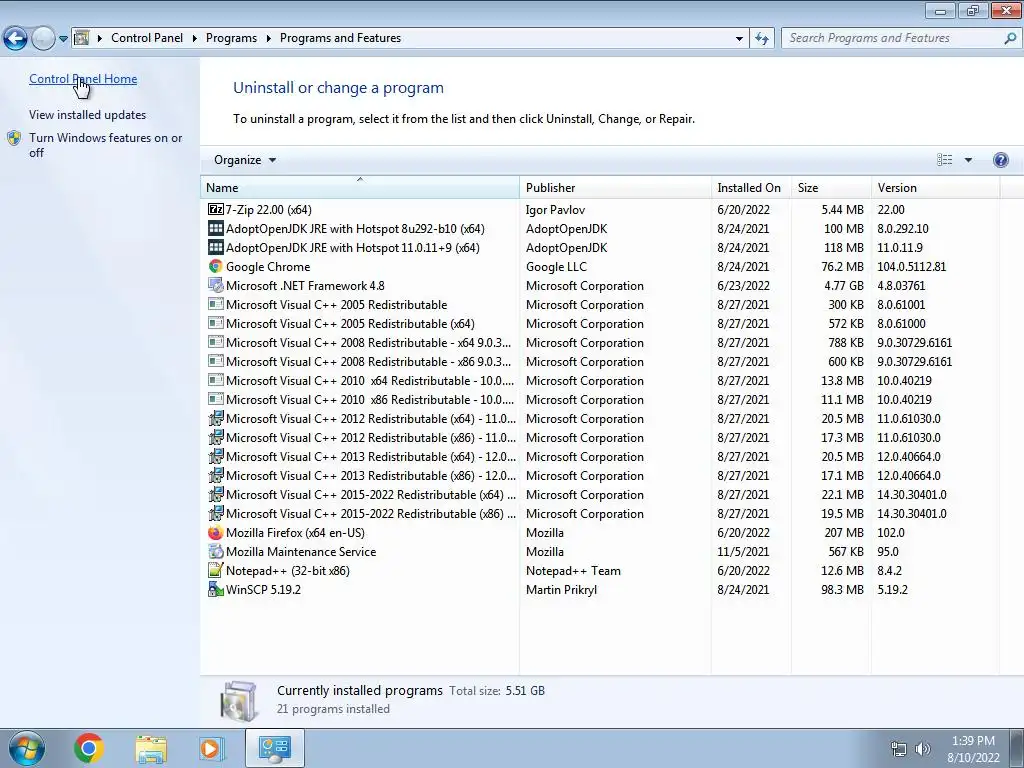1024x768 pixels.
Task: Click the 4.77 GB size value
Action: point(844,285)
